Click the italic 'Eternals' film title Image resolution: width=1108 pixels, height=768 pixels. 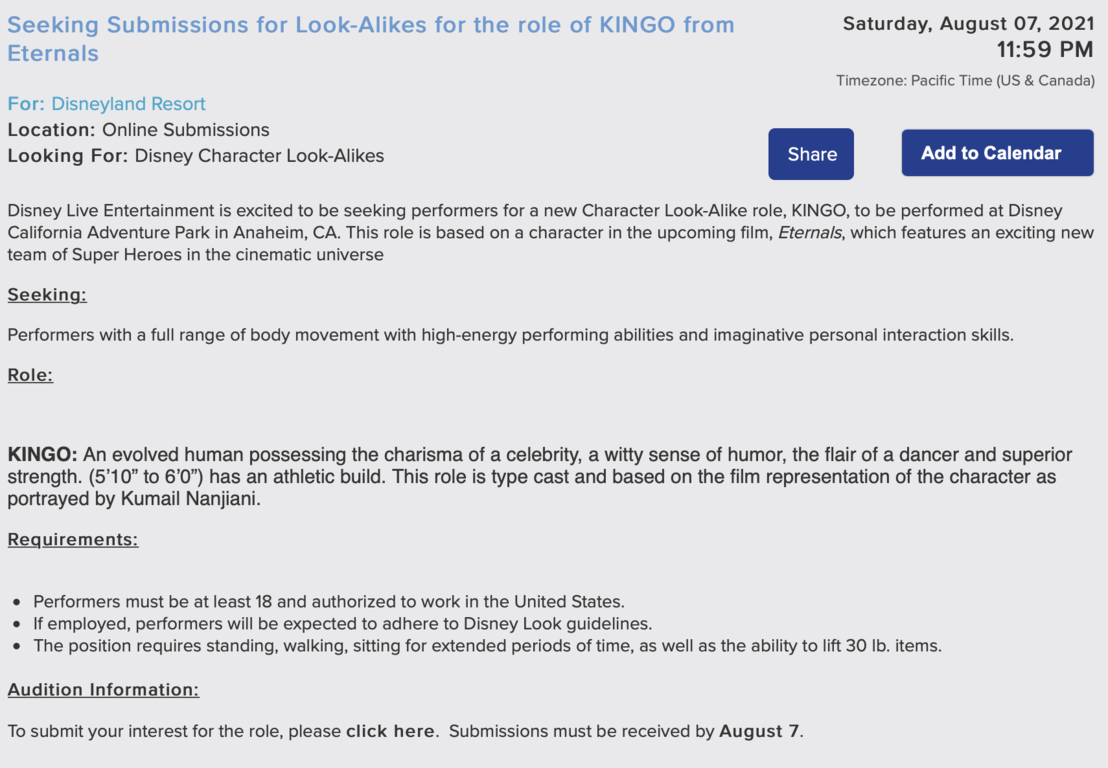pyautogui.click(x=810, y=233)
